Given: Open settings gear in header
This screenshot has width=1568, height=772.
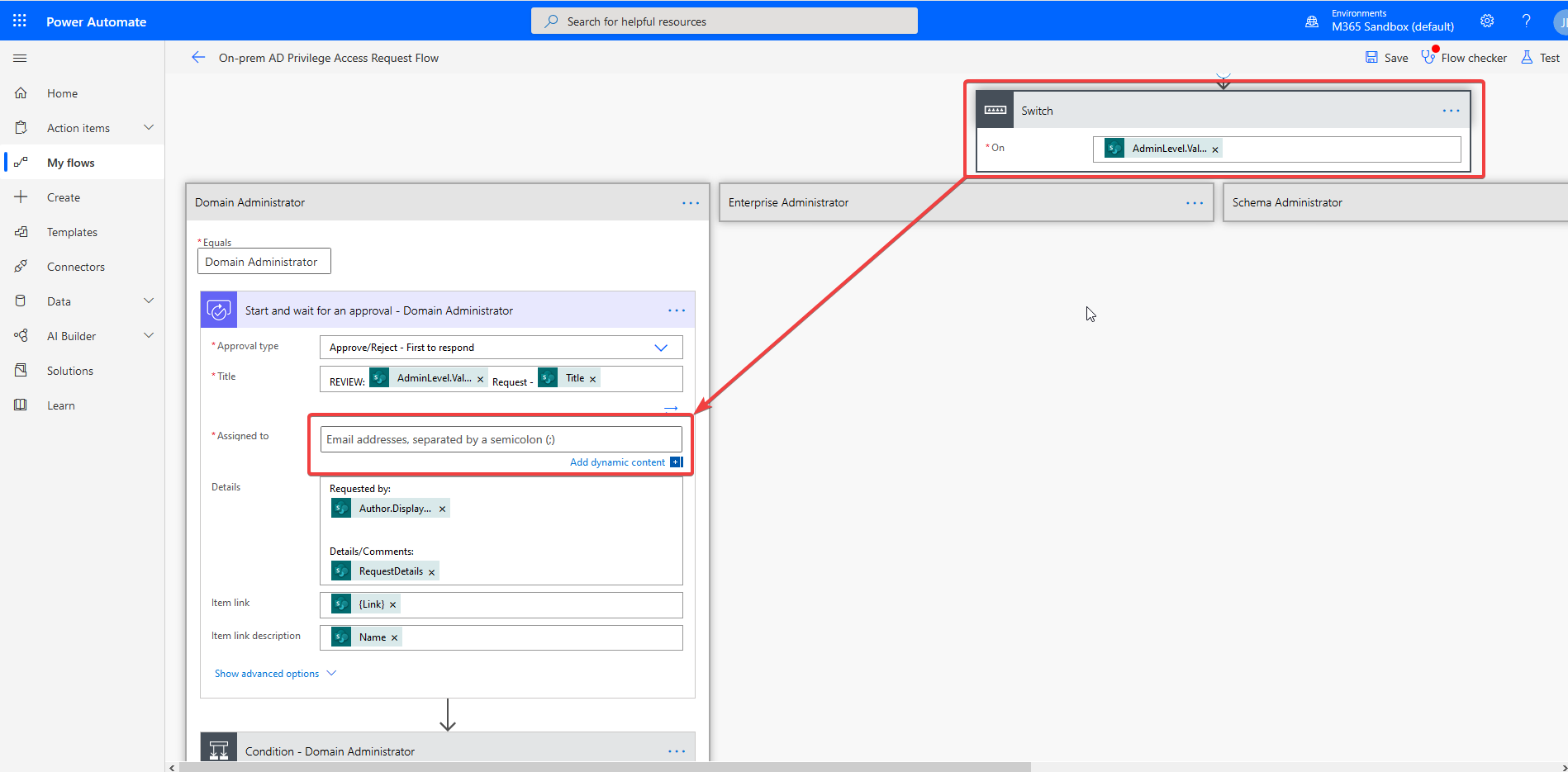Looking at the screenshot, I should (1487, 21).
